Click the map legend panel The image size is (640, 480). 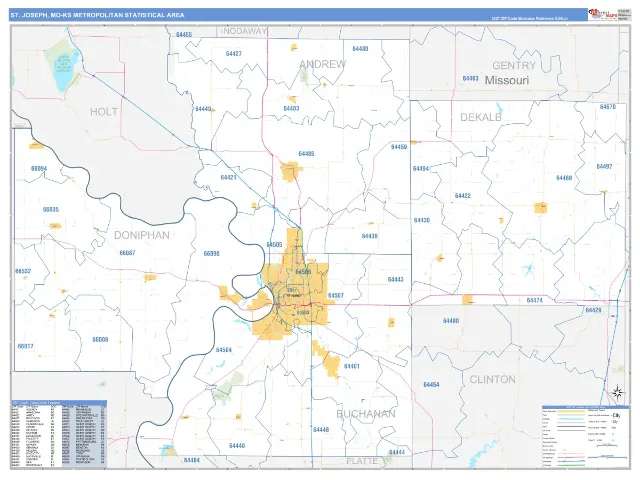point(585,436)
